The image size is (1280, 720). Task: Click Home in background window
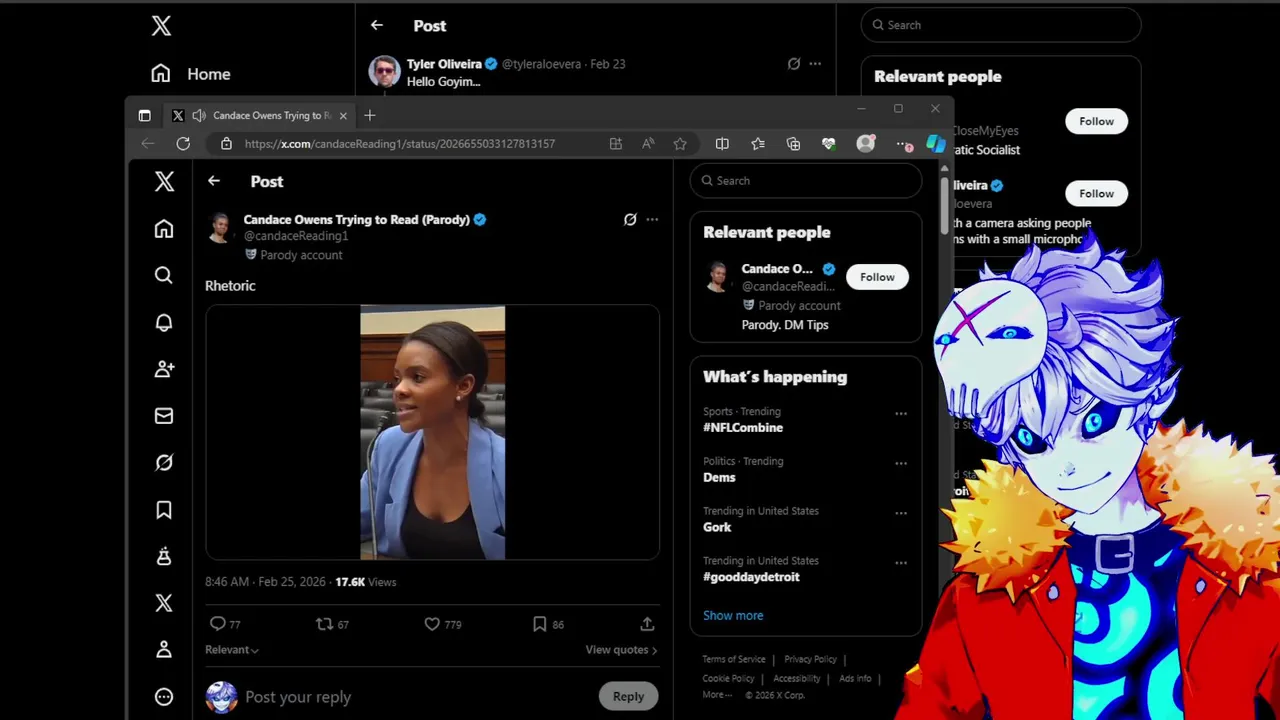[191, 74]
